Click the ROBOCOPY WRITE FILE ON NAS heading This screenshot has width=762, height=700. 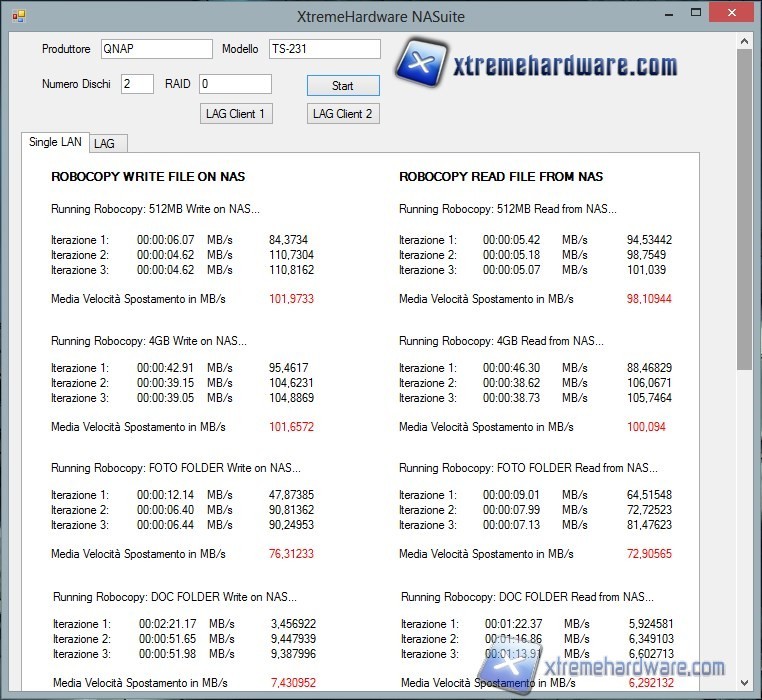pyautogui.click(x=148, y=177)
